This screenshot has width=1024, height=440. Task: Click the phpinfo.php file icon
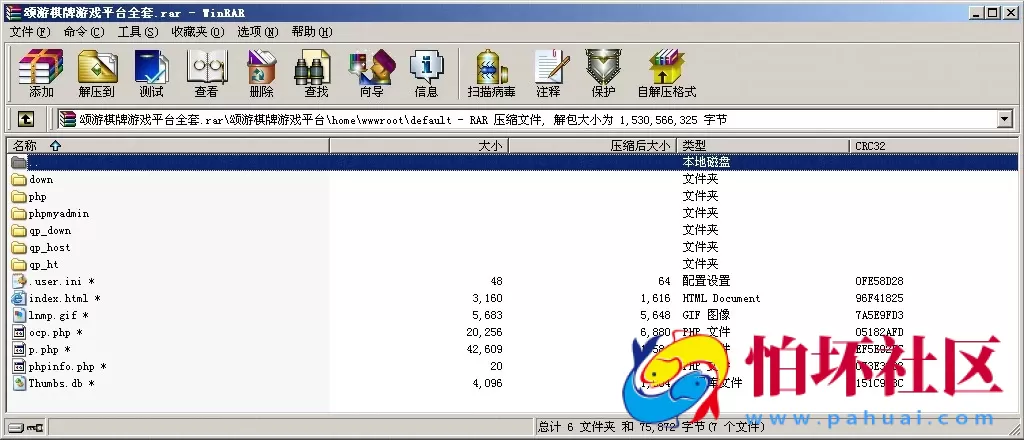(19, 366)
